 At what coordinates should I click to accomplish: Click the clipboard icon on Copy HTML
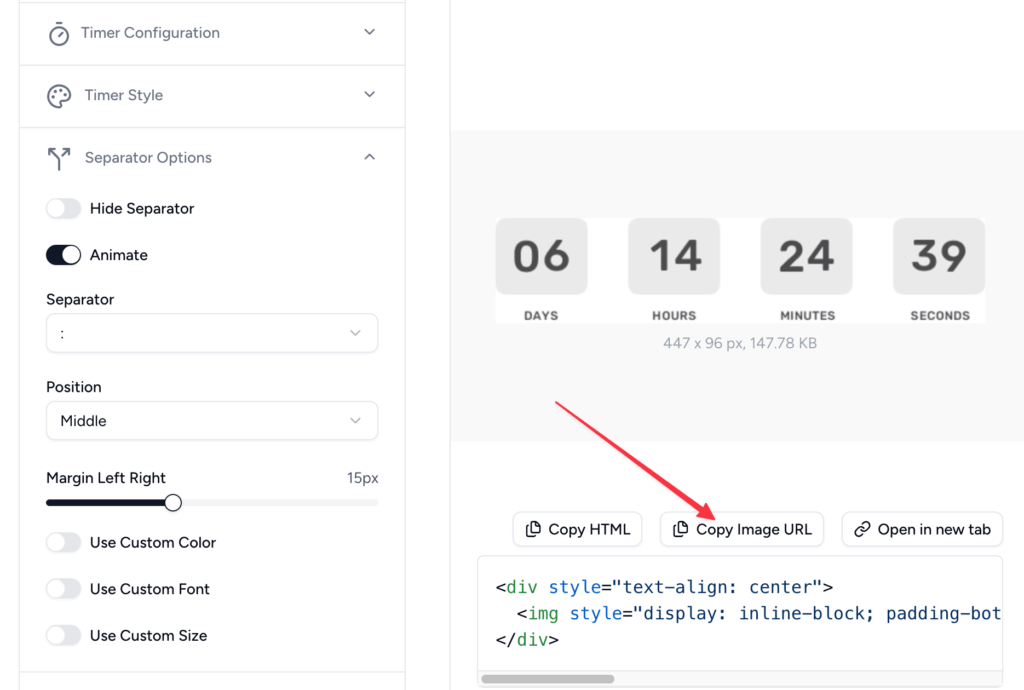point(532,529)
